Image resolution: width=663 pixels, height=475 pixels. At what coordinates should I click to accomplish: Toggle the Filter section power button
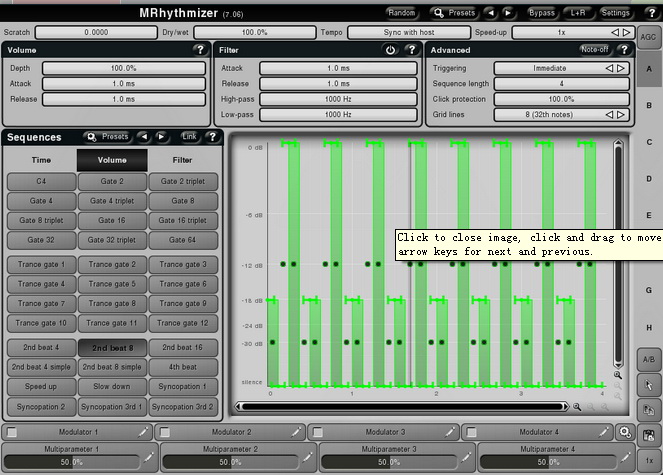click(390, 49)
